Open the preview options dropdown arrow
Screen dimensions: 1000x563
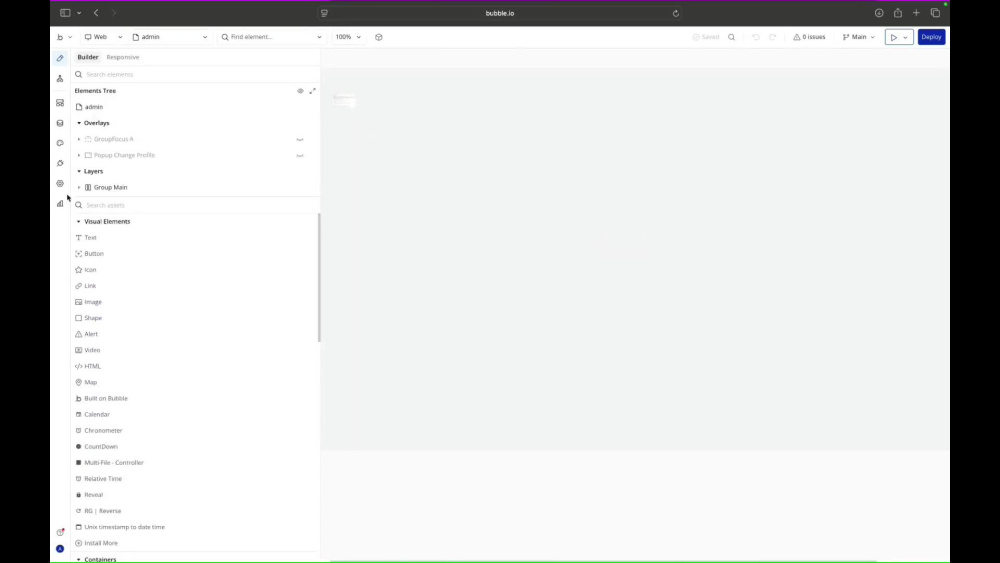point(905,37)
